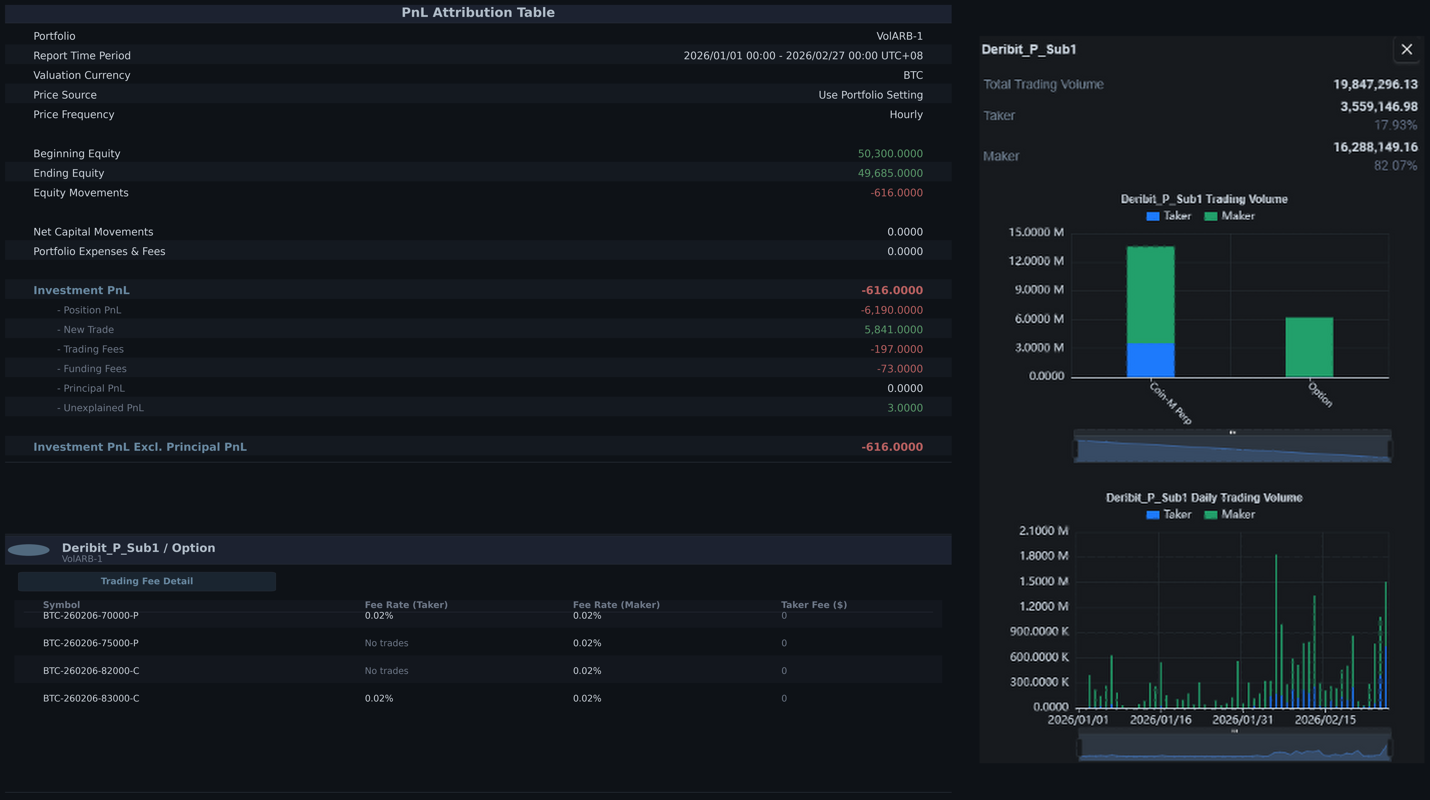Close the Deribit_P_Sub1 side panel

click(1406, 49)
